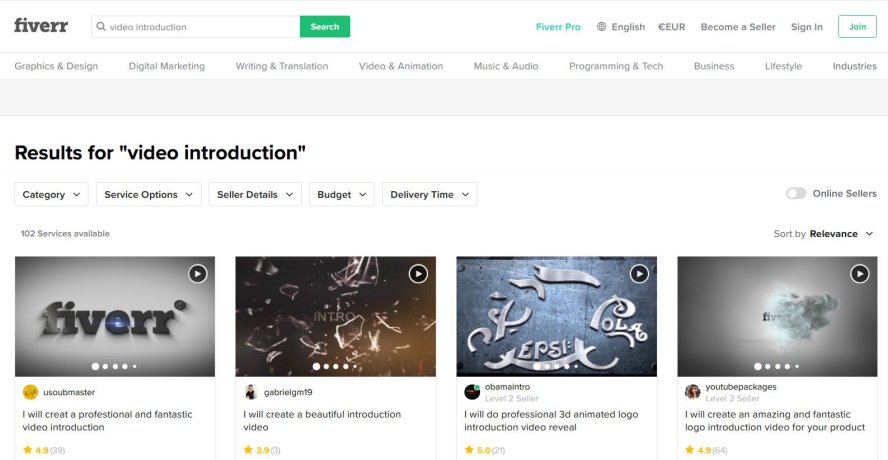888x460 pixels.
Task: Click the gabrielgm19 seller avatar
Action: tap(251, 392)
